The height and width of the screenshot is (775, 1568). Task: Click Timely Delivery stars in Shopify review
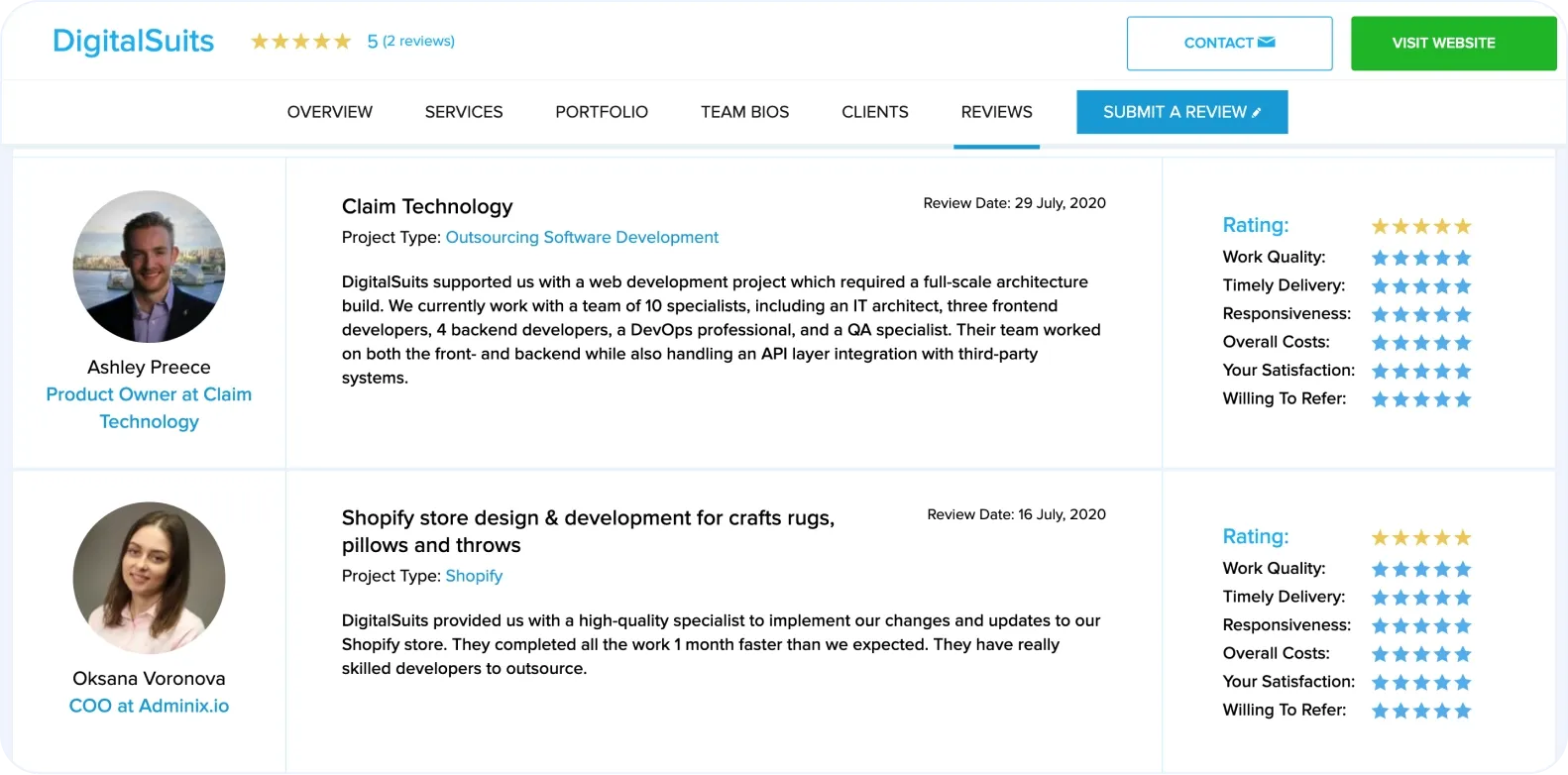tap(1420, 598)
